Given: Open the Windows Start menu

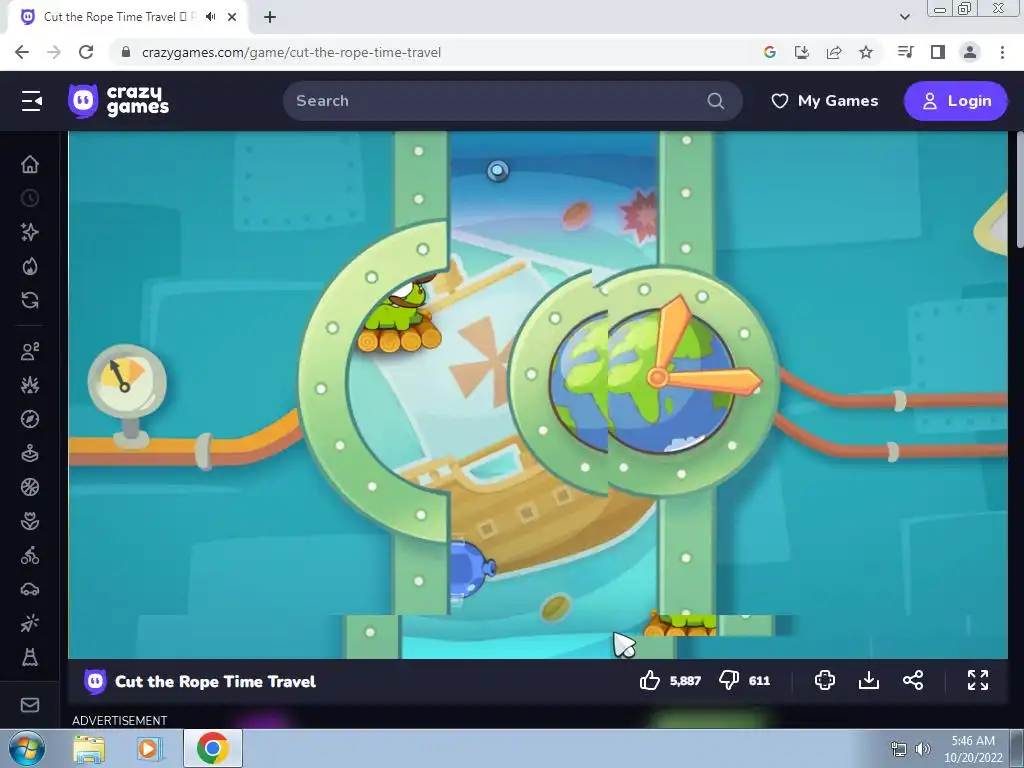Looking at the screenshot, I should point(27,748).
